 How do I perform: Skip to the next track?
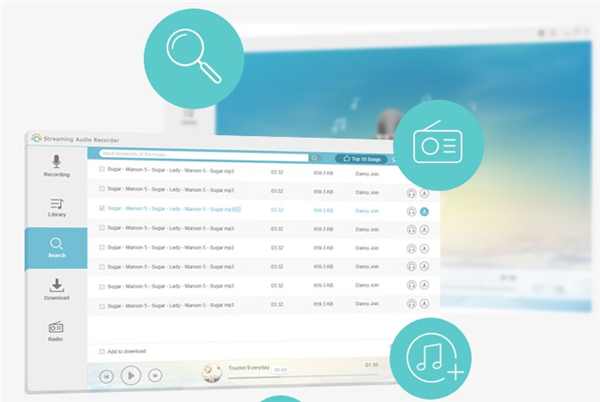point(155,375)
